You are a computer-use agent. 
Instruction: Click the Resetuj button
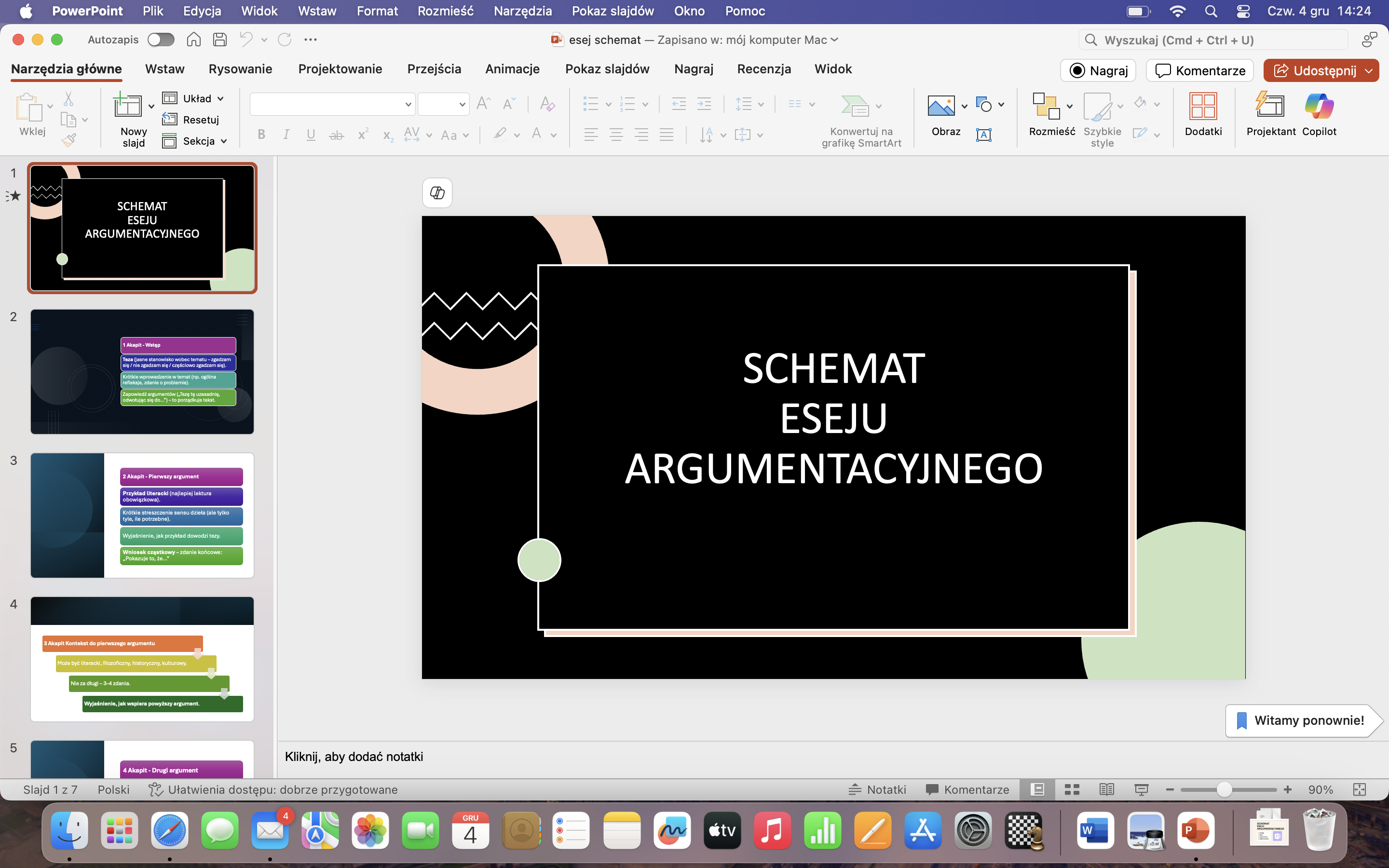191,120
